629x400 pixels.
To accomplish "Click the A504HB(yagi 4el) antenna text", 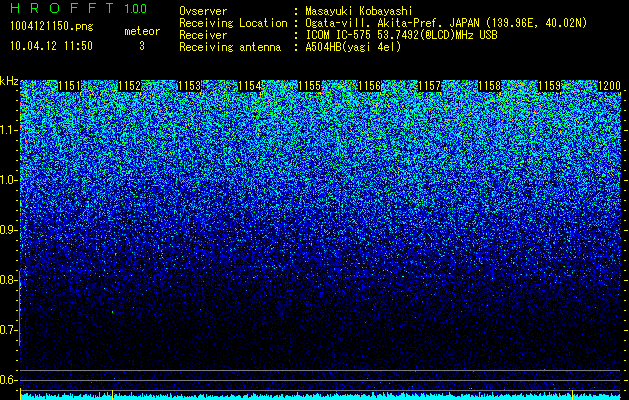I will coord(353,47).
